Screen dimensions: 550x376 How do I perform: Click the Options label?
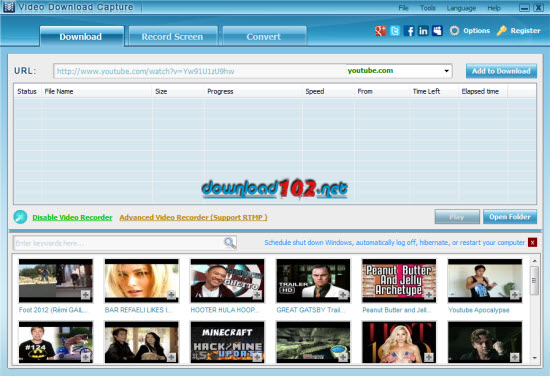[x=476, y=31]
